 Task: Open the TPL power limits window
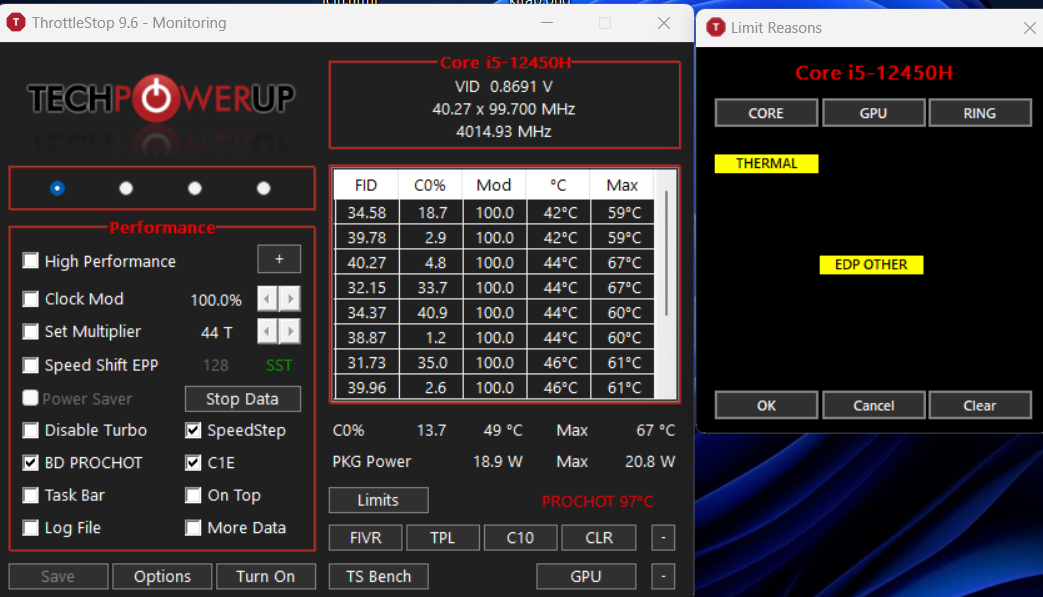tap(442, 538)
